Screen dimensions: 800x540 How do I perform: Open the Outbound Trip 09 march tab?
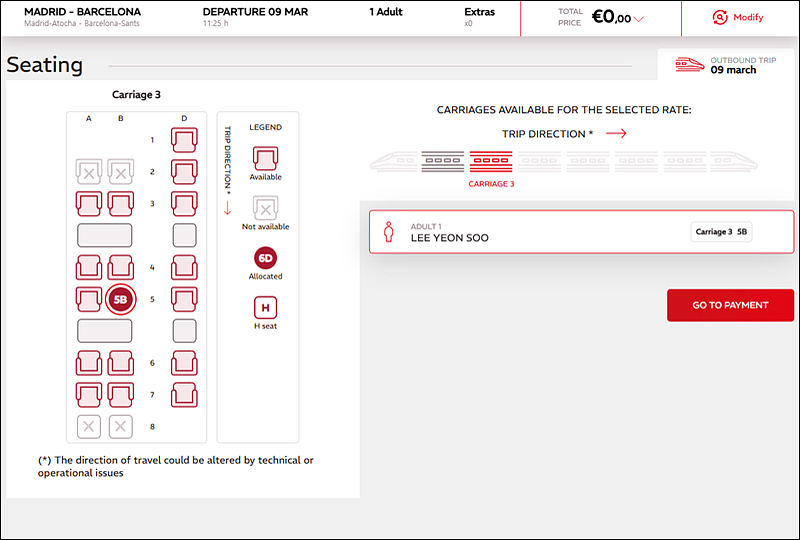point(726,65)
